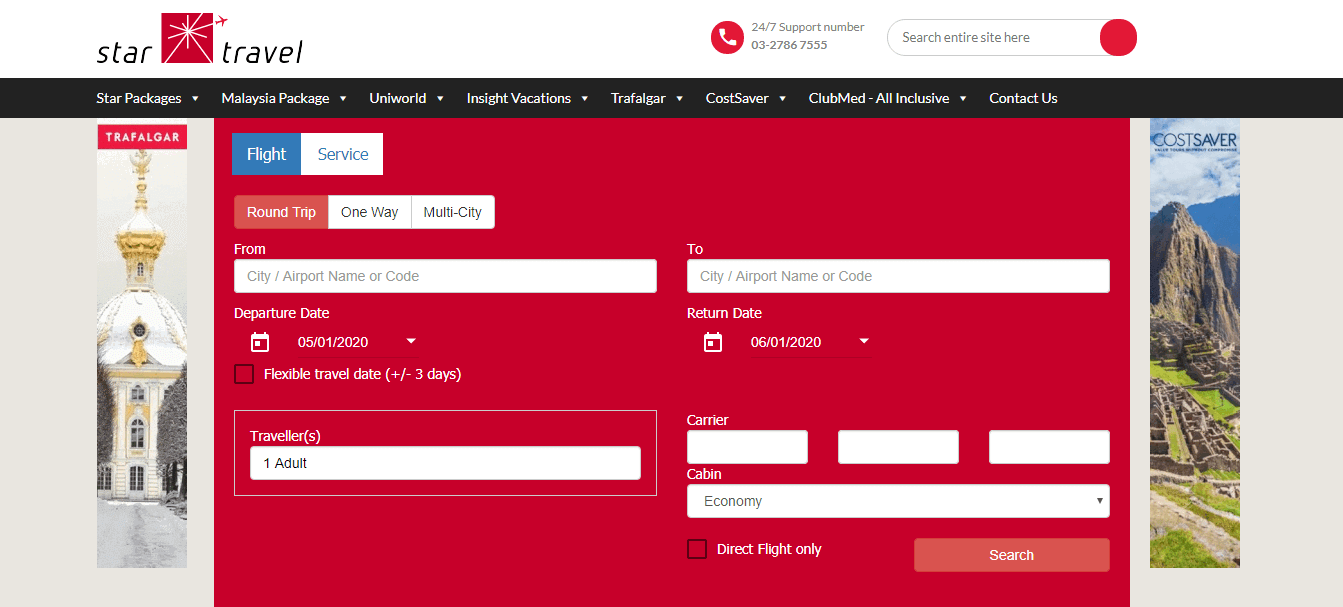The width and height of the screenshot is (1343, 607).
Task: Expand the Insight Vacations menu
Action: coord(528,98)
